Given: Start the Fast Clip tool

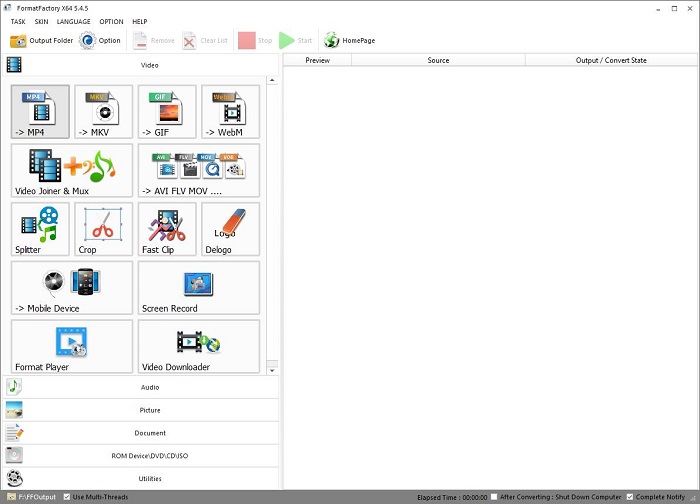Looking at the screenshot, I should pyautogui.click(x=167, y=229).
